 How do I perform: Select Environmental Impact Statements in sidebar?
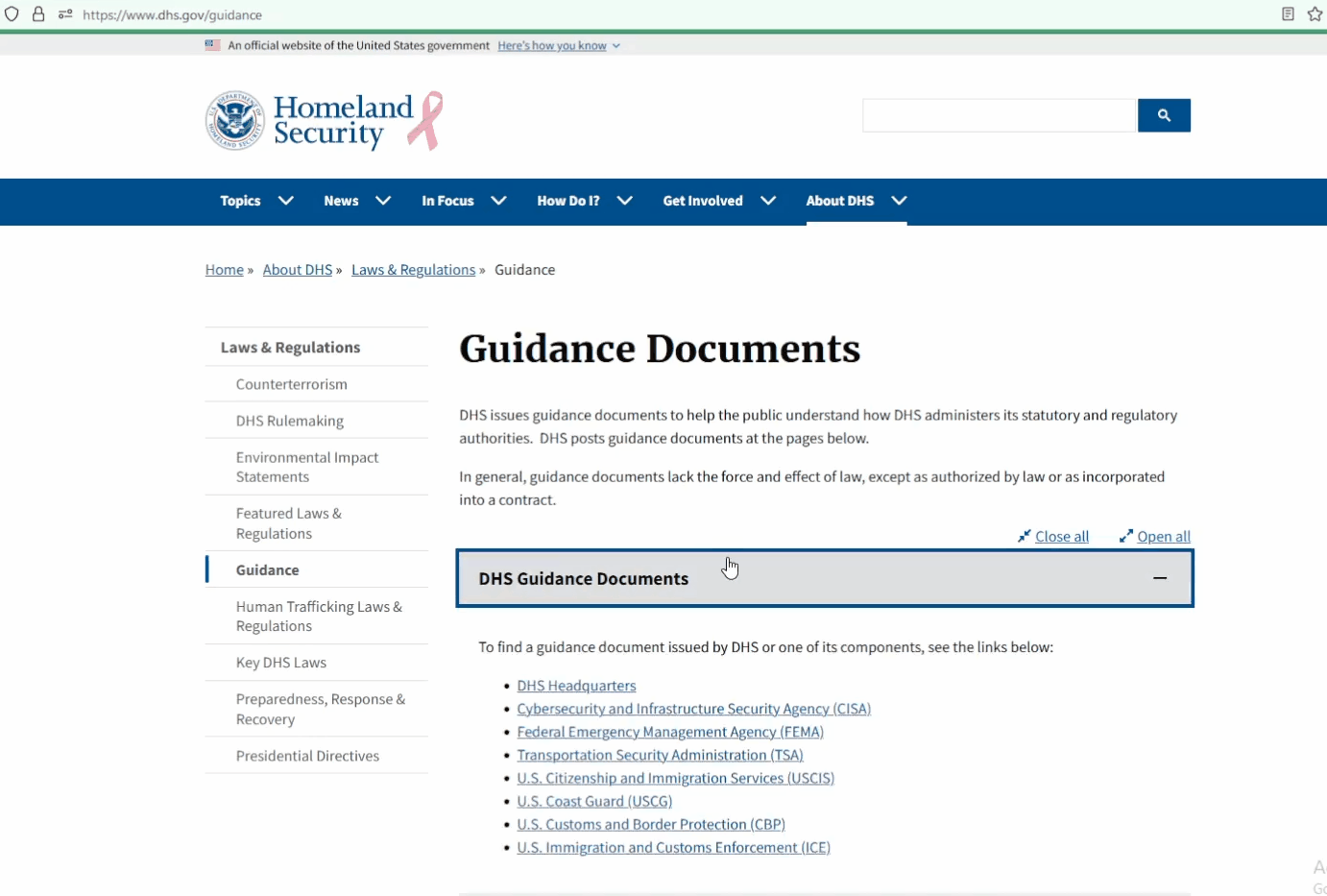tap(307, 467)
